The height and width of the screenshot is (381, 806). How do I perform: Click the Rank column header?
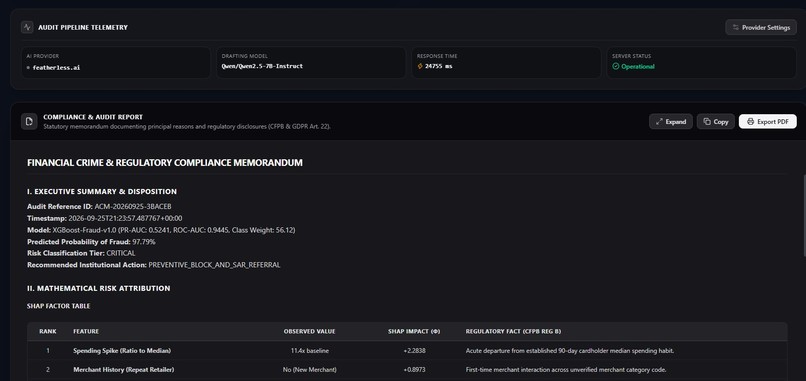(48, 332)
